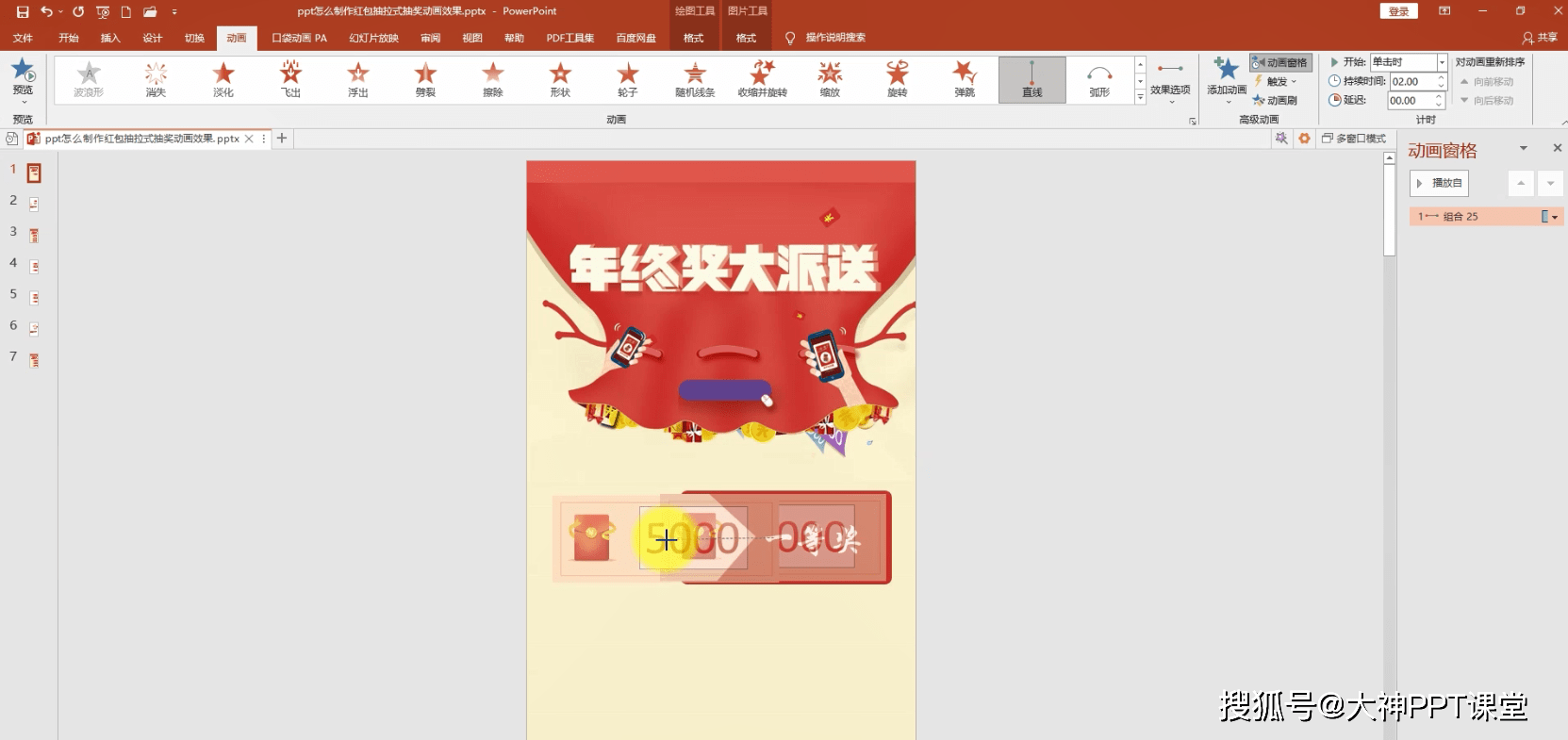Apply the 劈裂 (Split) animation effect
Viewport: 1568px width, 740px height.
point(426,79)
